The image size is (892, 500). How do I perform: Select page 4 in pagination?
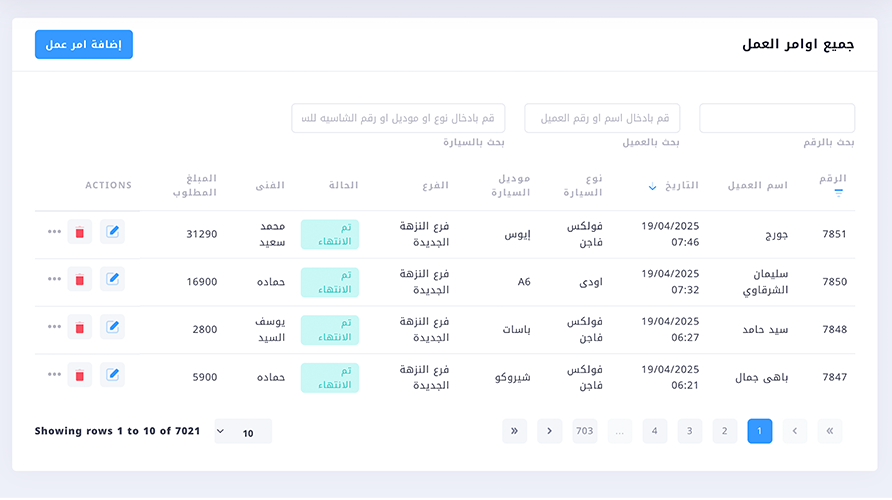click(x=654, y=431)
